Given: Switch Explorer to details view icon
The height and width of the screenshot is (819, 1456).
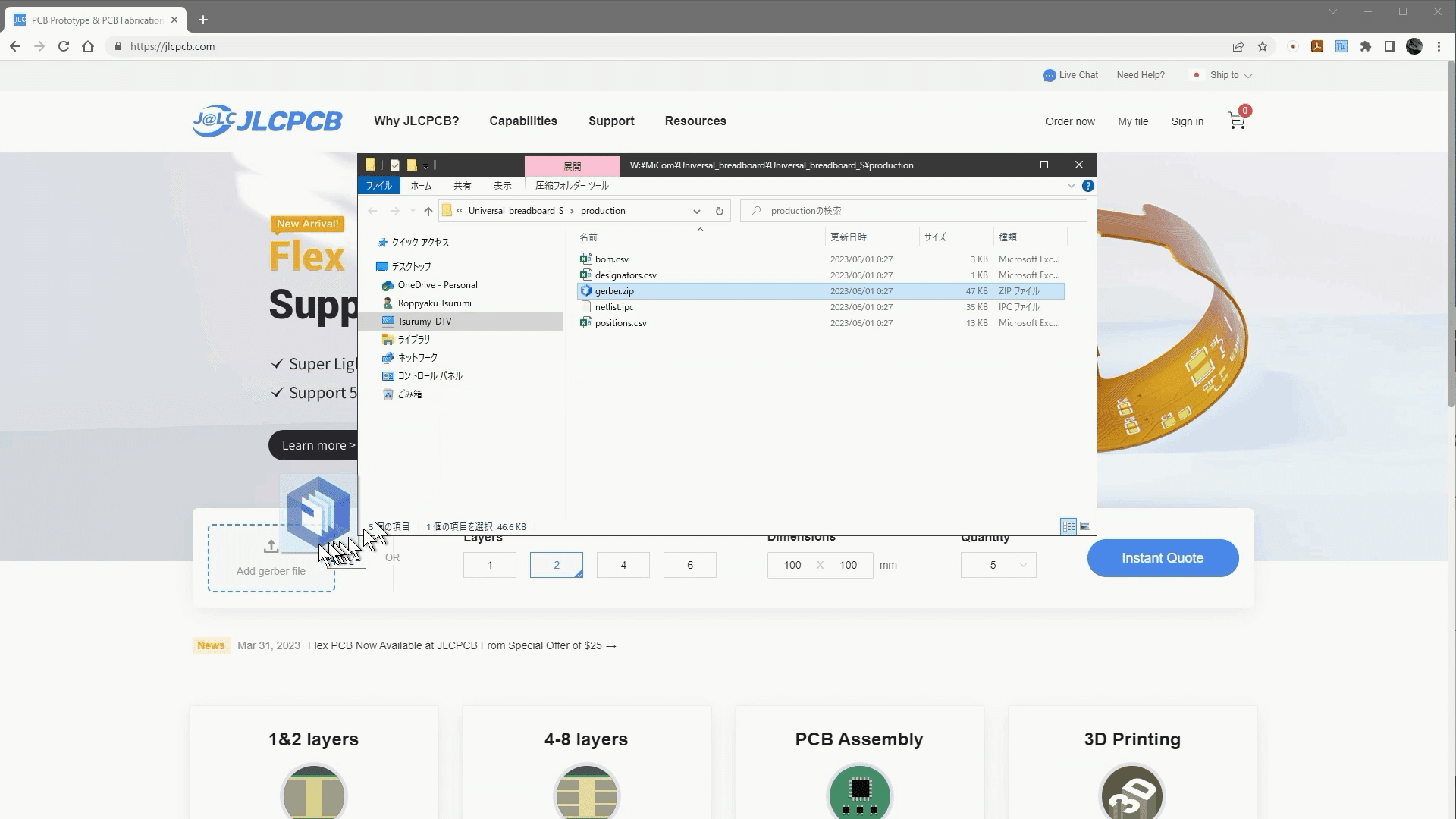Looking at the screenshot, I should 1068,526.
